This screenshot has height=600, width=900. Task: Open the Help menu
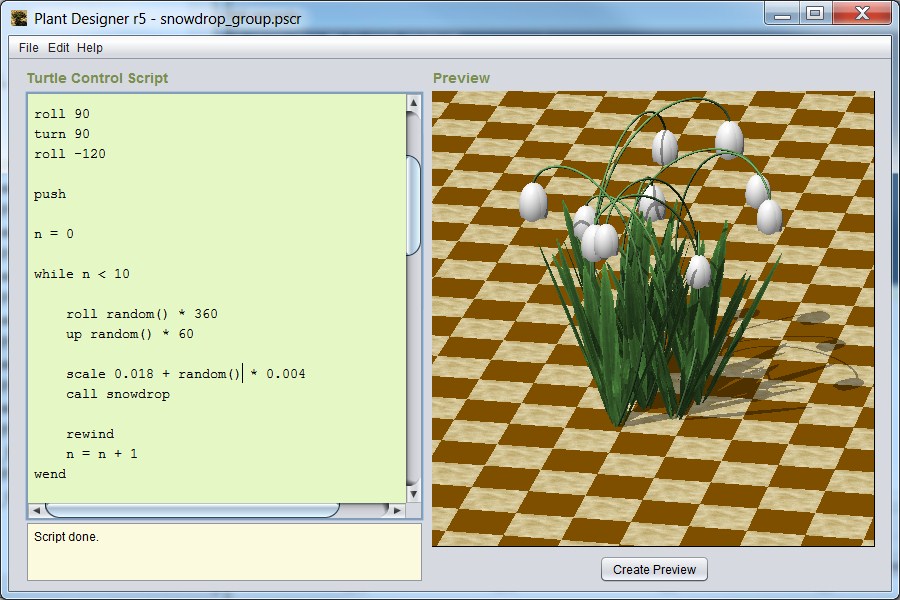click(90, 48)
